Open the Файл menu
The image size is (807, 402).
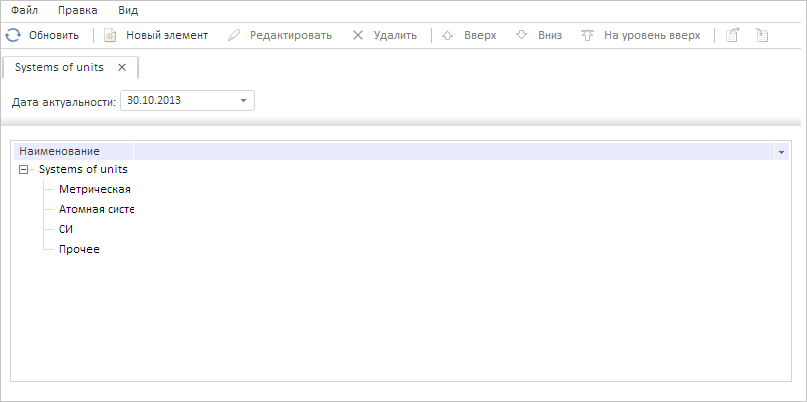point(25,10)
